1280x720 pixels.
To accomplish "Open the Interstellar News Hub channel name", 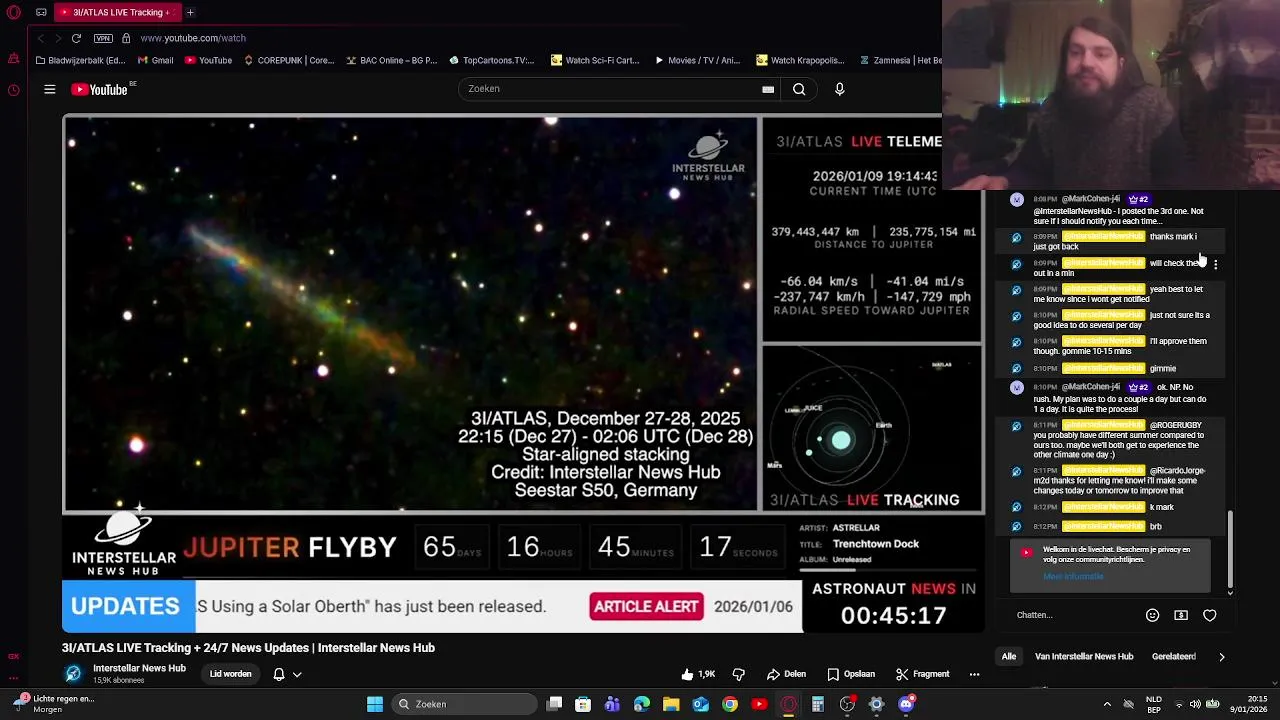I will [139, 668].
